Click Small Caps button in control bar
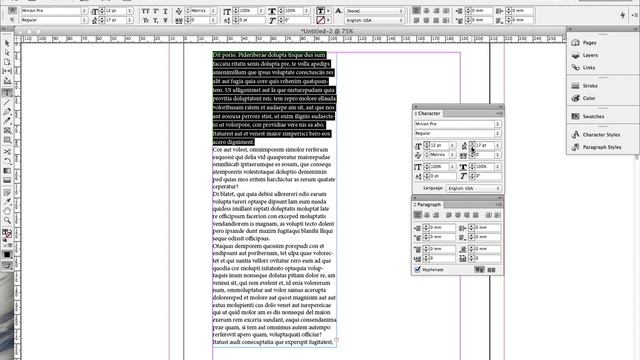Viewport: 640px width, 360px height. tap(146, 20)
